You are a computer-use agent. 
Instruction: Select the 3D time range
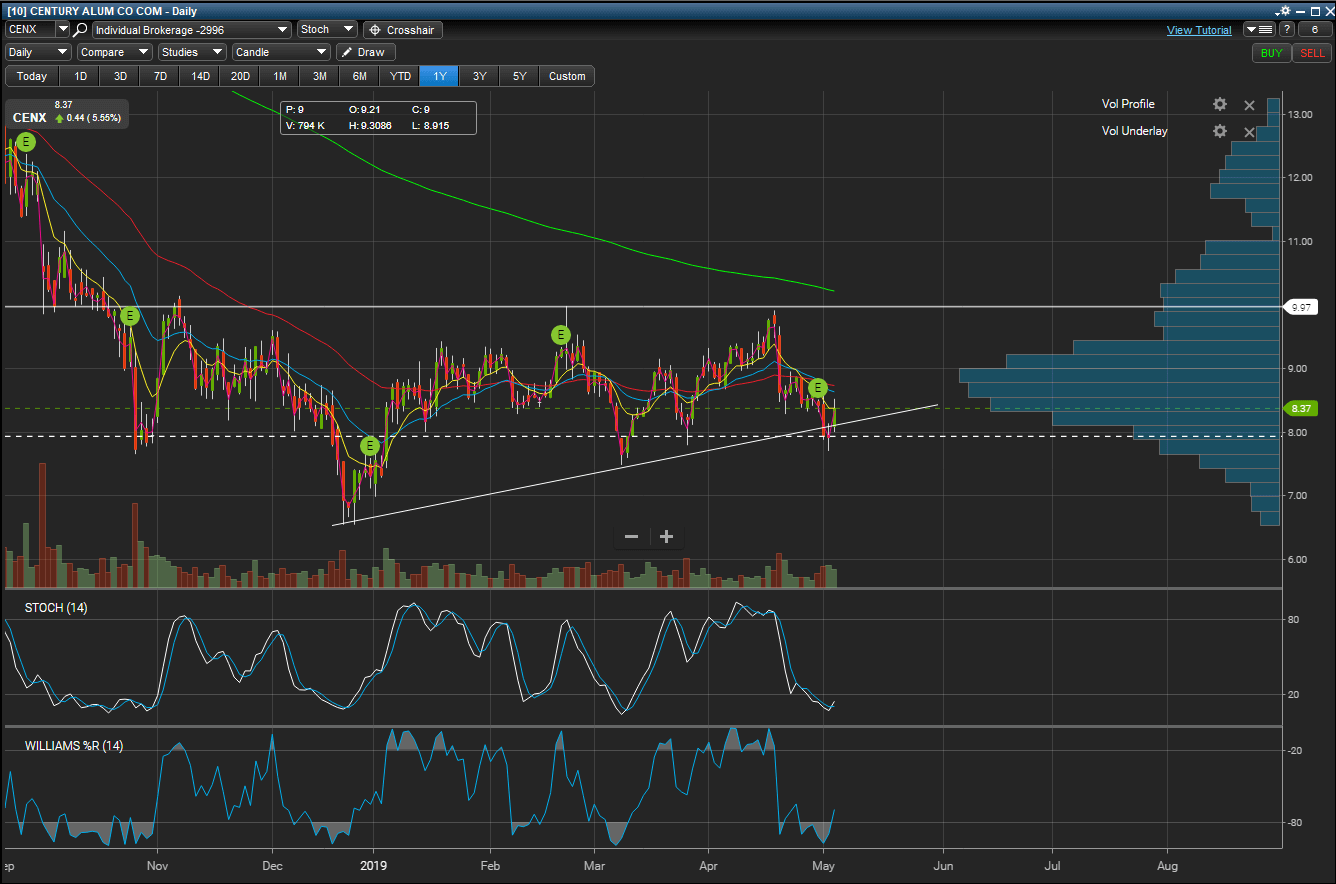120,76
